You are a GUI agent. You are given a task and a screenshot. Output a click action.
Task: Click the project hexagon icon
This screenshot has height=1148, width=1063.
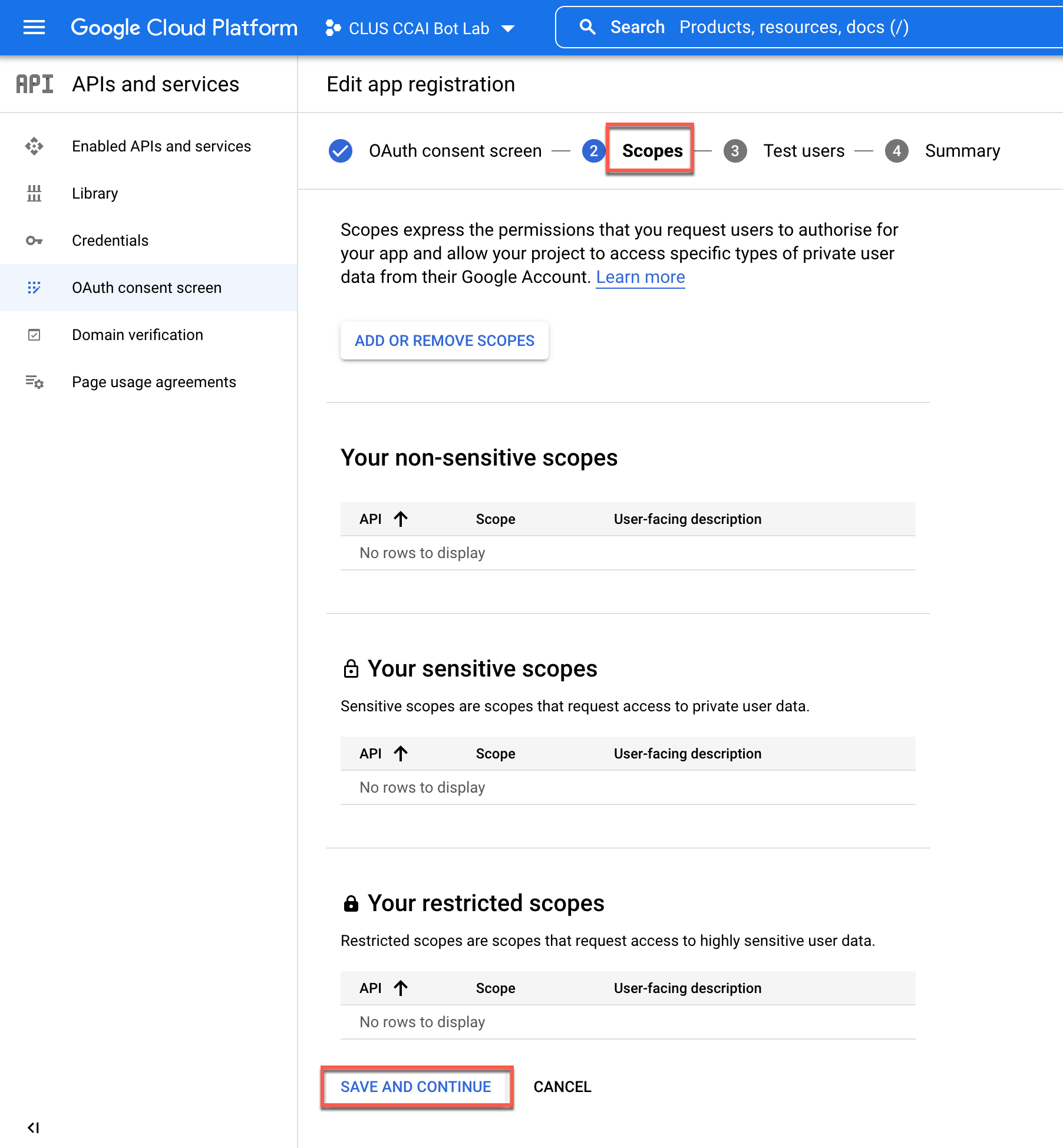333,28
